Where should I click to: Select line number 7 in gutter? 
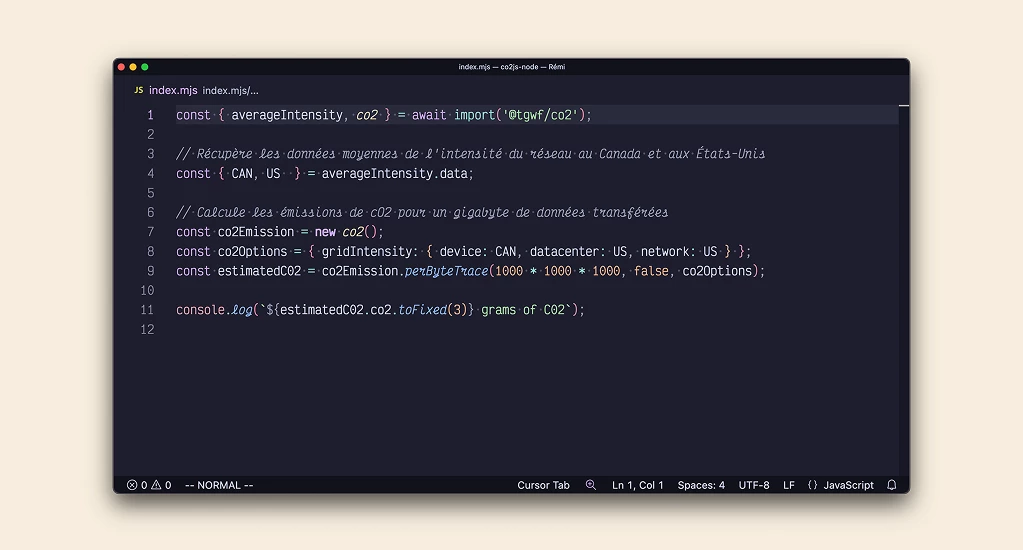150,232
